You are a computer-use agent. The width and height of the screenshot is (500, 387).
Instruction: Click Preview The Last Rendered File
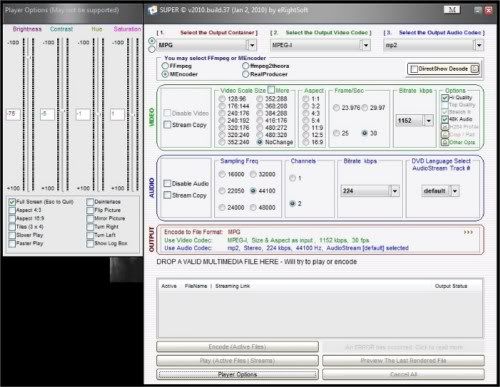click(x=403, y=361)
